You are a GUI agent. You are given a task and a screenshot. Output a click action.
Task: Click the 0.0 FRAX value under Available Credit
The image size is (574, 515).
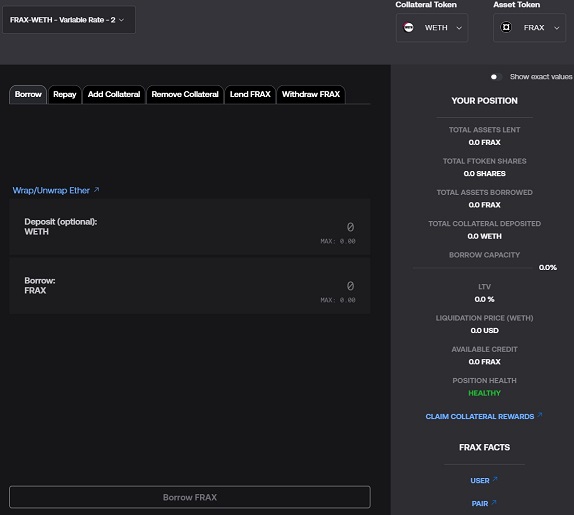coord(484,362)
